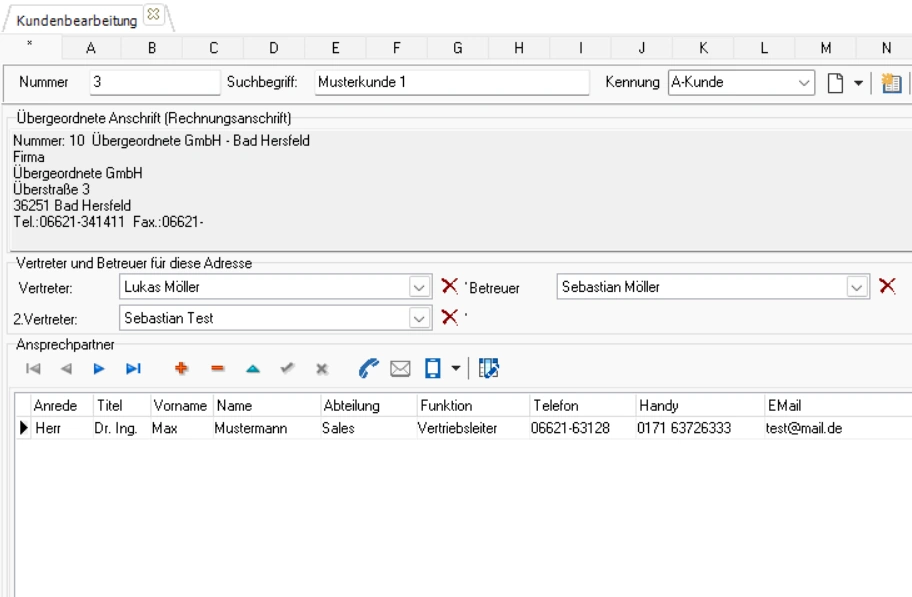Image resolution: width=912 pixels, height=597 pixels.
Task: Confirm changes with the checkmark icon
Action: 287,368
